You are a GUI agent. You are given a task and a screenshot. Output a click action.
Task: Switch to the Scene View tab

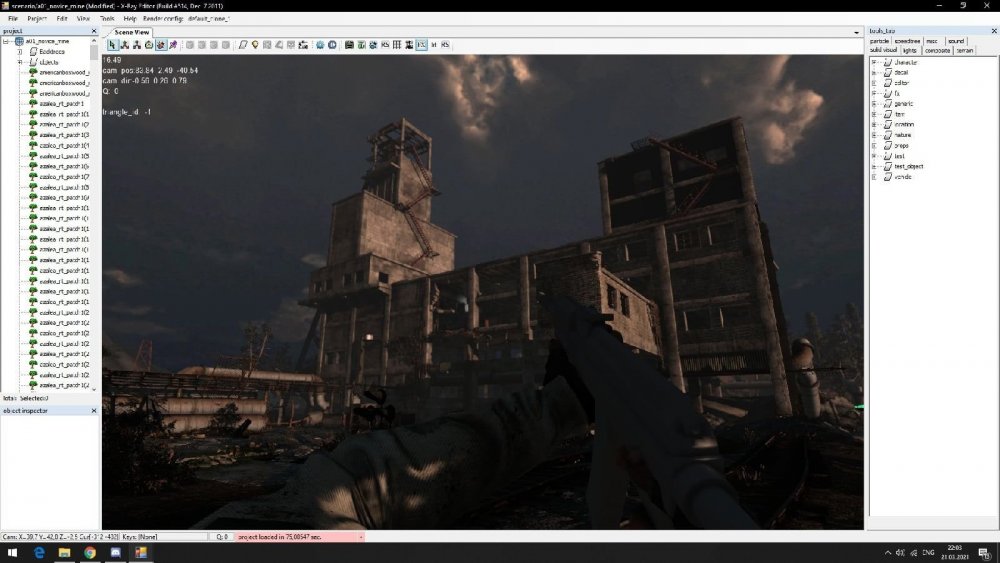click(131, 32)
